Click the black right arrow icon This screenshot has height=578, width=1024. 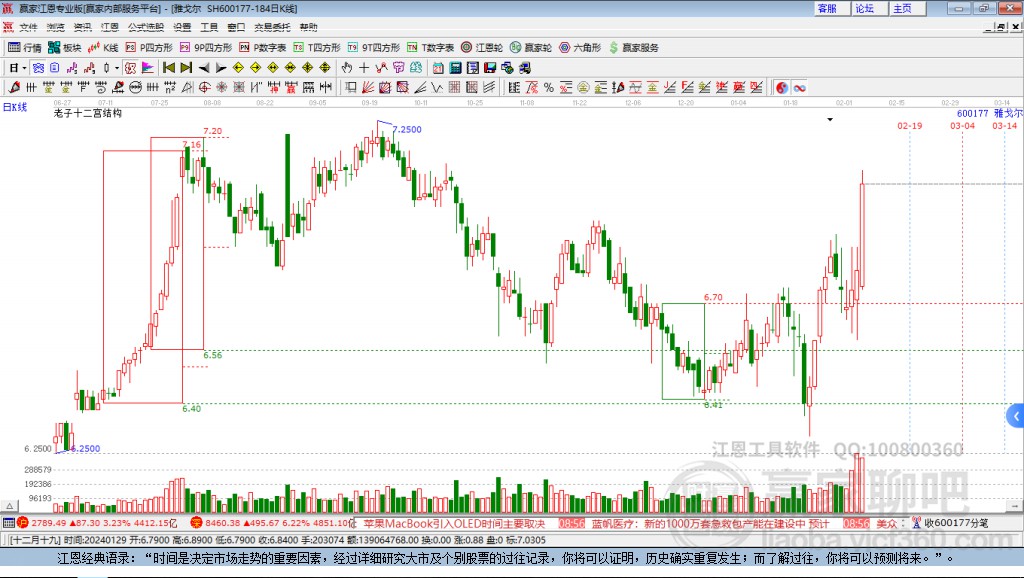(x=221, y=68)
